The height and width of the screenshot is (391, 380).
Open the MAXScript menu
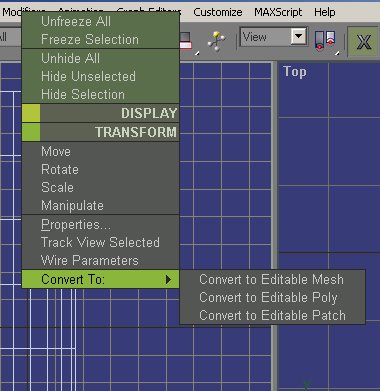point(278,12)
